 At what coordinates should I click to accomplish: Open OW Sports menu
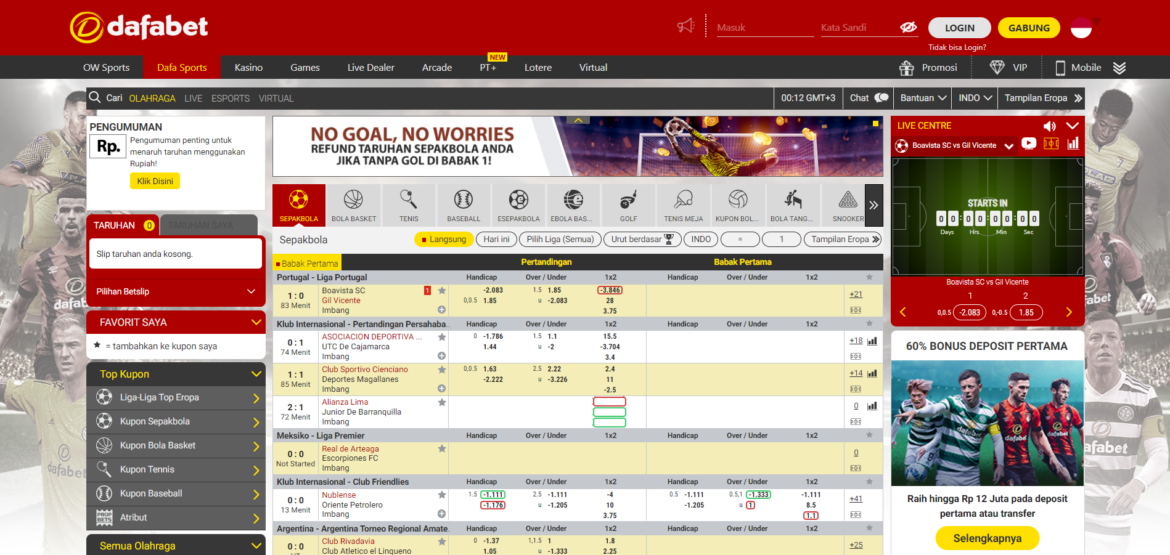click(106, 68)
